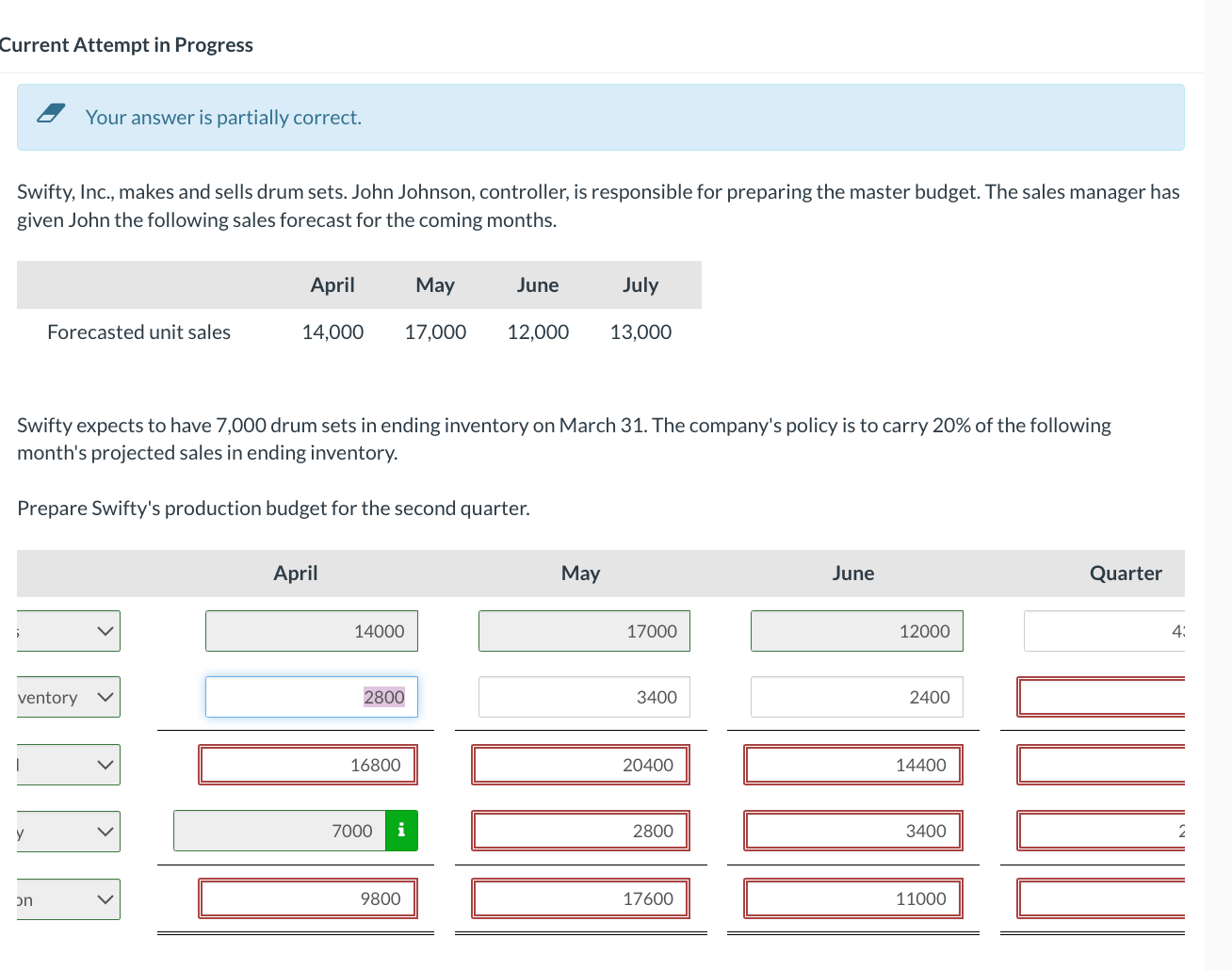Select the May field showing 2800
The image size is (1232, 970).
(580, 831)
